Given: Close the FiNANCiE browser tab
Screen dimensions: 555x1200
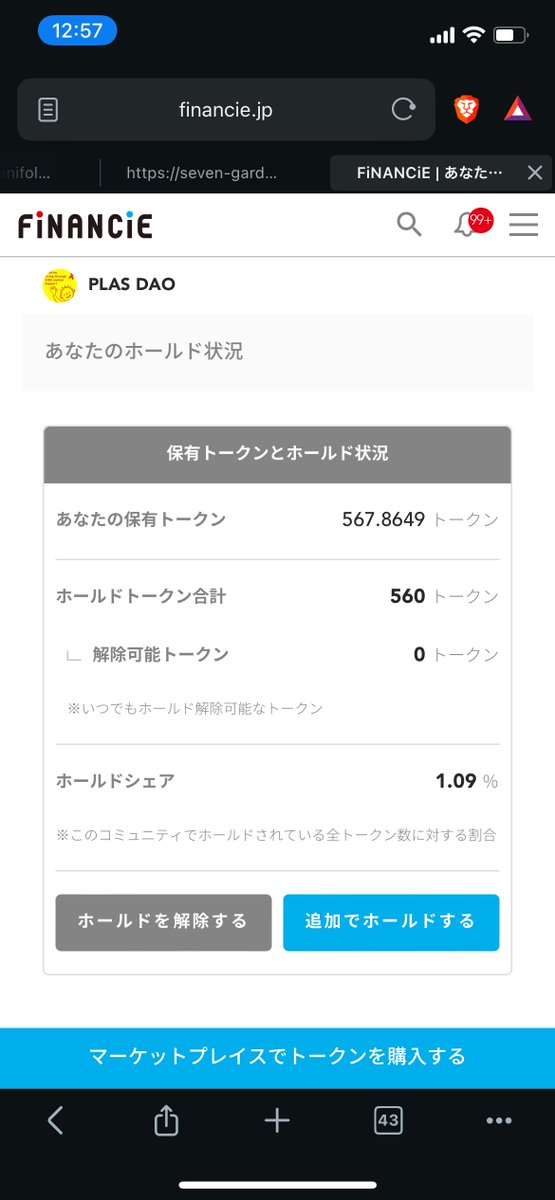Looking at the screenshot, I should point(534,173).
